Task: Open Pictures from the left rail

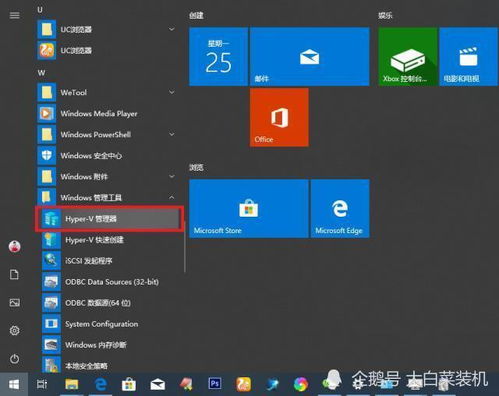Action: [x=14, y=303]
